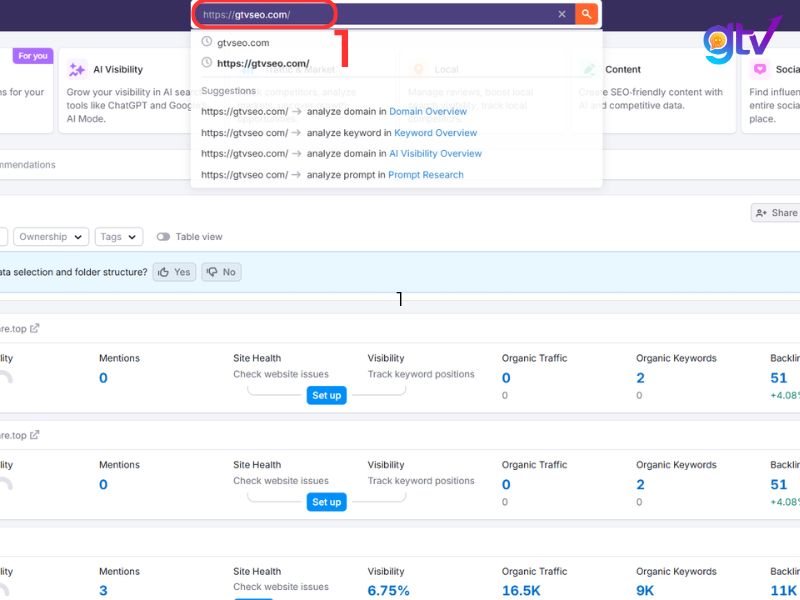Open the Tags dropdown
Viewport: 800px width, 600px height.
click(118, 236)
